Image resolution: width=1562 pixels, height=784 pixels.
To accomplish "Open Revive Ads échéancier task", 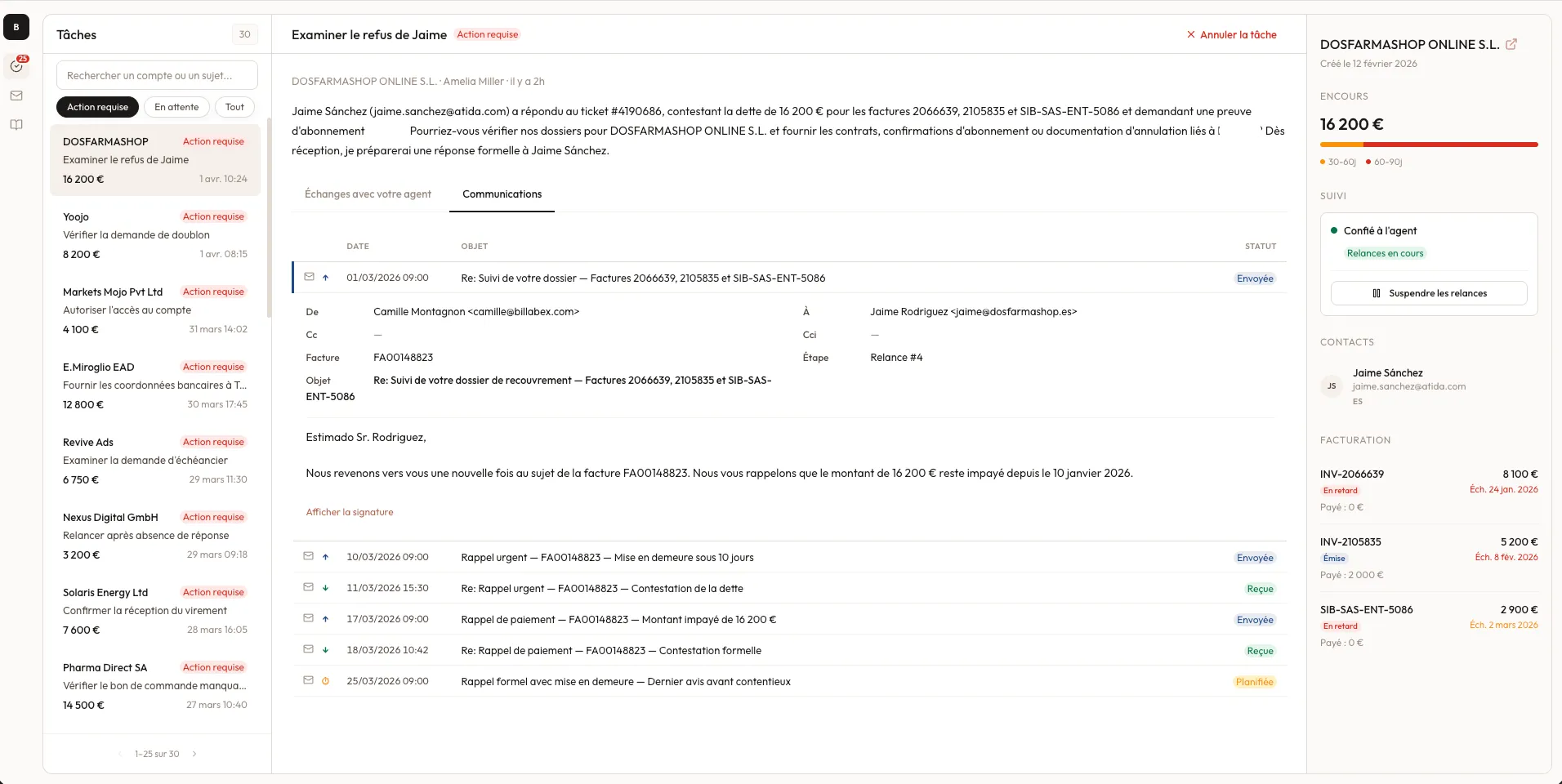I will pyautogui.click(x=155, y=461).
